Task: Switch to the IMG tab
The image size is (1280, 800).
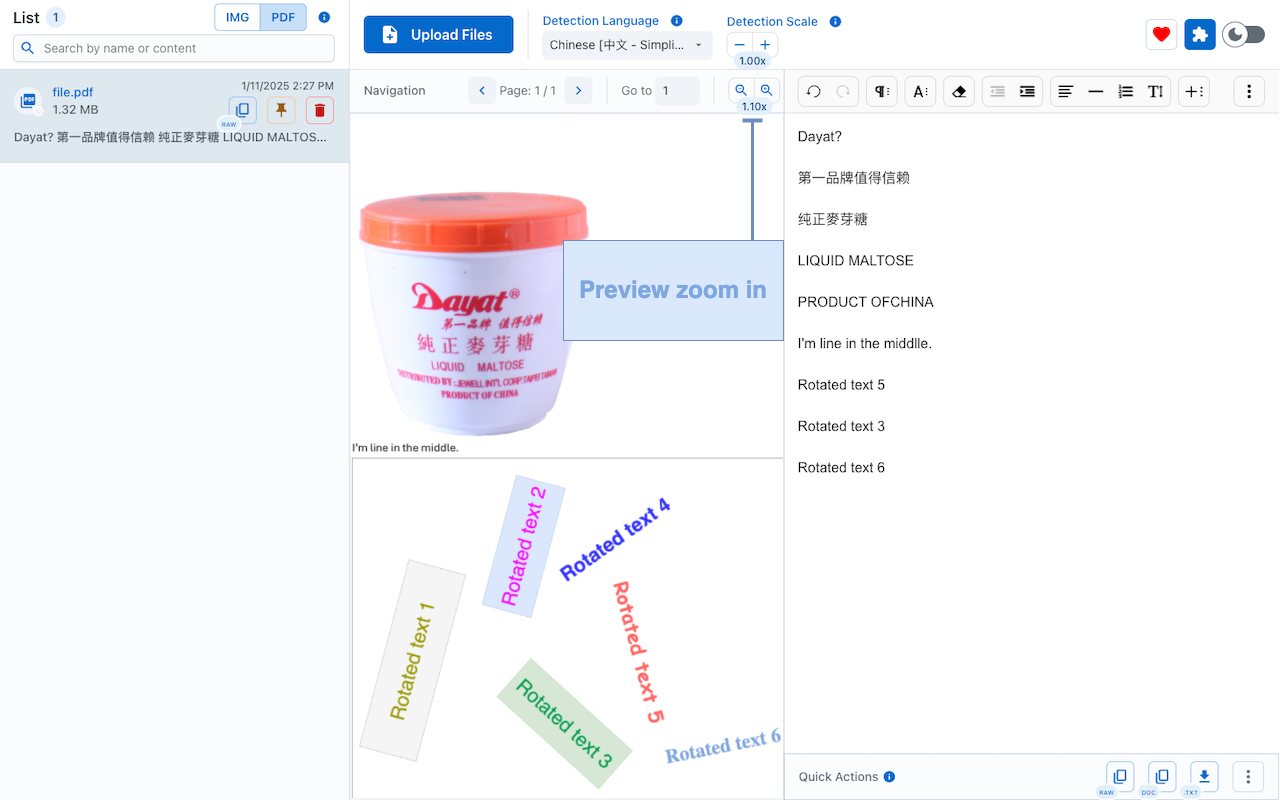Action: point(237,18)
